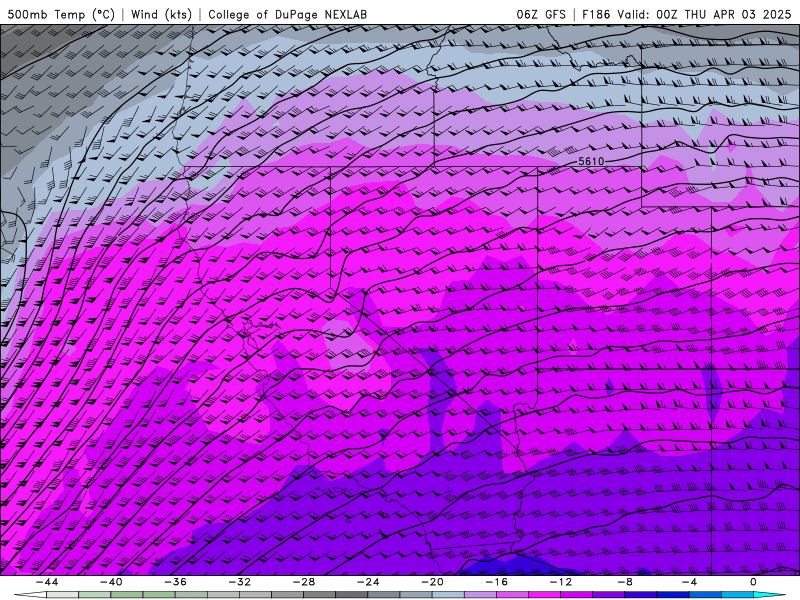
Task: Select the '-4' colorbar tick label
Action: click(689, 582)
